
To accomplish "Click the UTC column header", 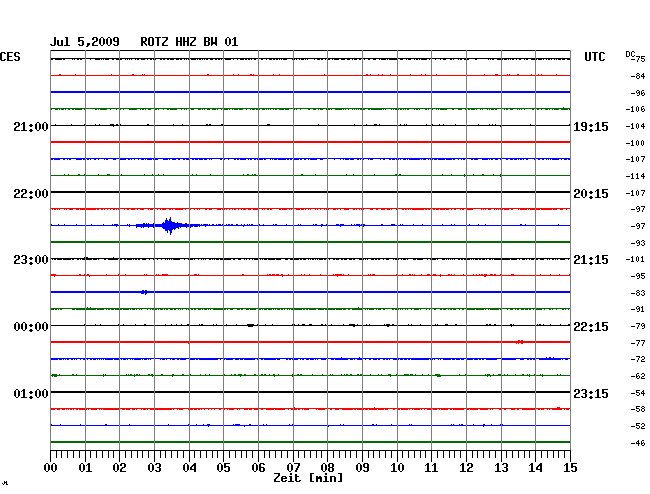I will (594, 57).
